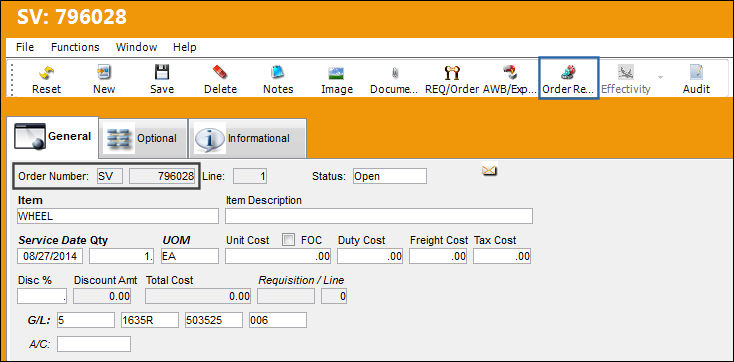734x362 pixels.
Task: Switch to the General tab
Action: tap(53, 137)
